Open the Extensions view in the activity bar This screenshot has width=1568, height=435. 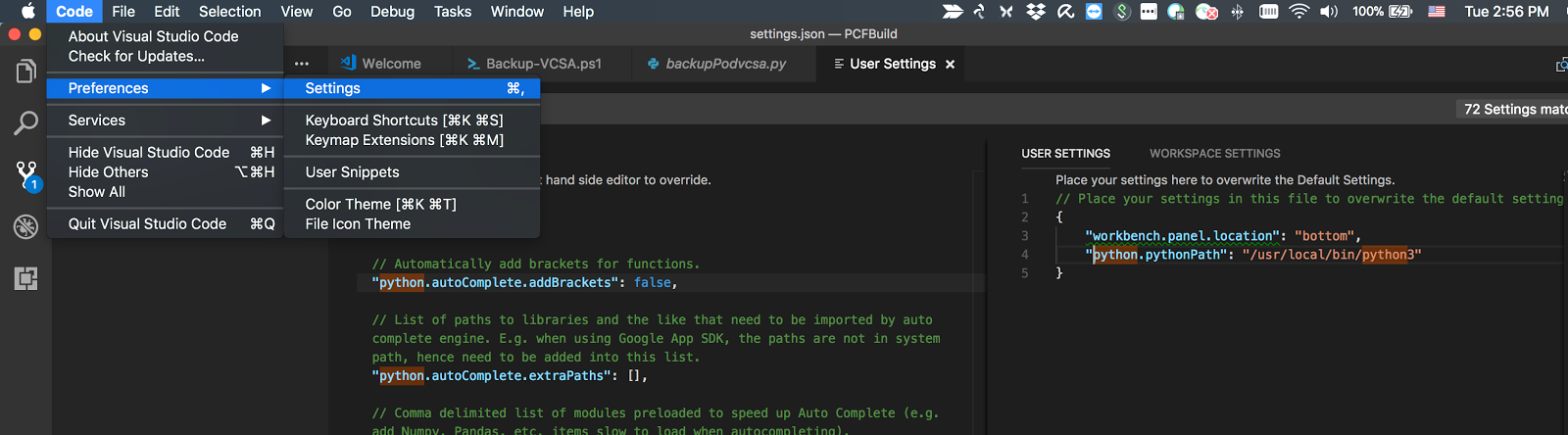coord(26,278)
